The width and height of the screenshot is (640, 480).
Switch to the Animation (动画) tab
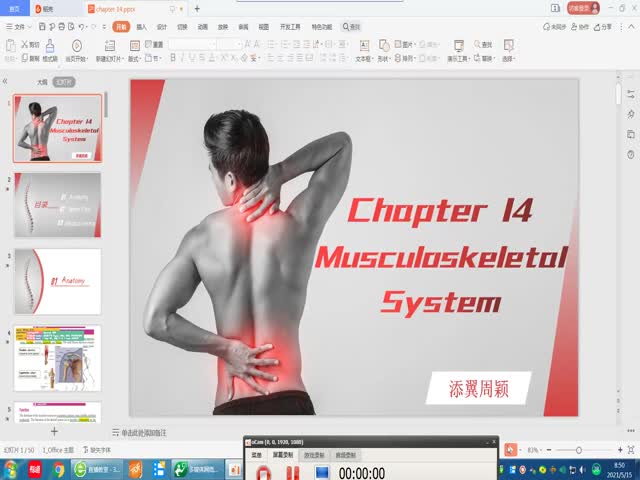(203, 27)
